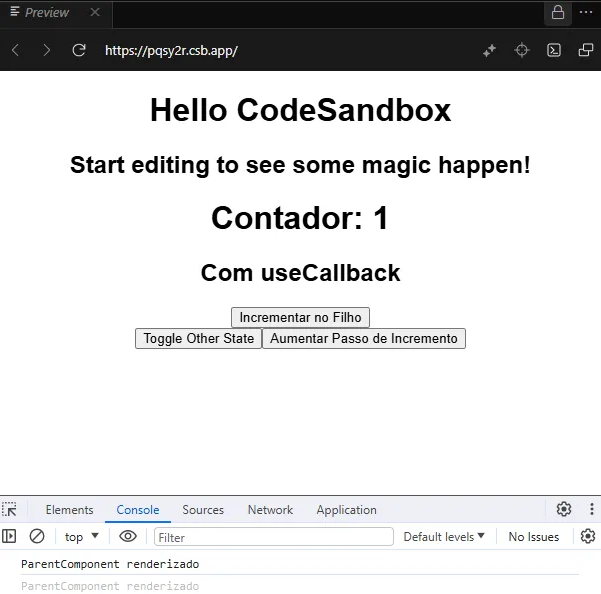Screen dimensions: 601x594
Task: Click the Contador: 1 heading
Action: tap(300, 218)
